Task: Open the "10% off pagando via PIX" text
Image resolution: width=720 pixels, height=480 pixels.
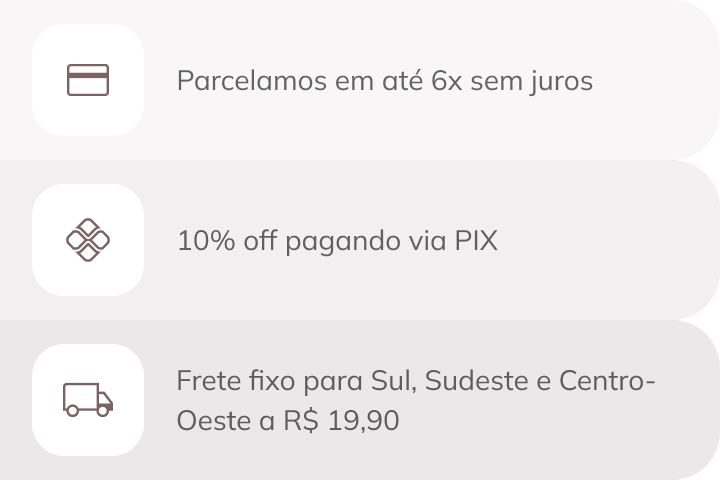Action: point(337,241)
